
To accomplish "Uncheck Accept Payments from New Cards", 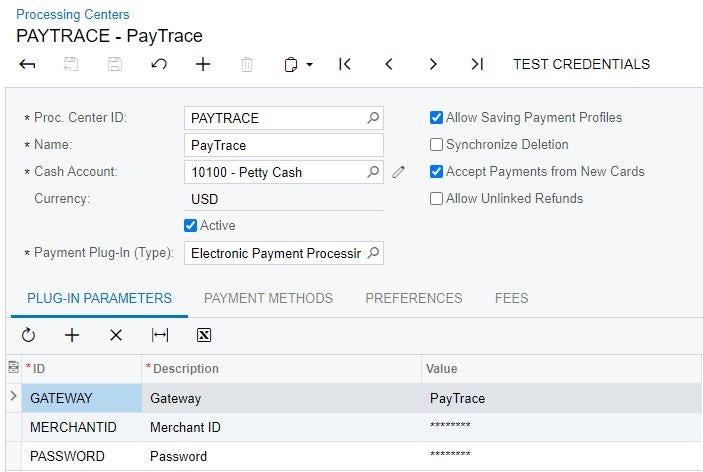I will point(436,171).
